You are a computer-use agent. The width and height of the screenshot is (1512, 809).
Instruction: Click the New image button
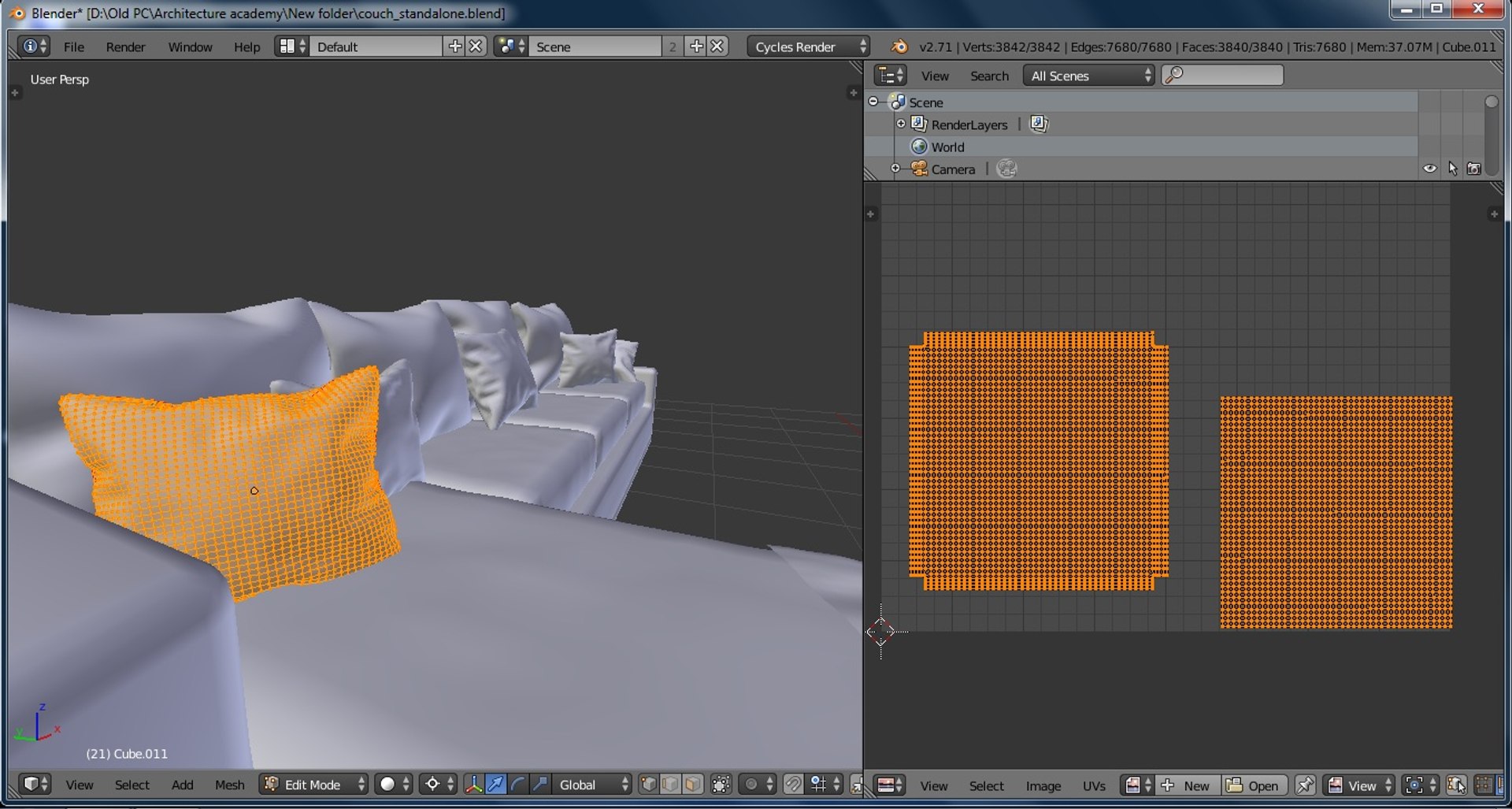coord(1188,785)
